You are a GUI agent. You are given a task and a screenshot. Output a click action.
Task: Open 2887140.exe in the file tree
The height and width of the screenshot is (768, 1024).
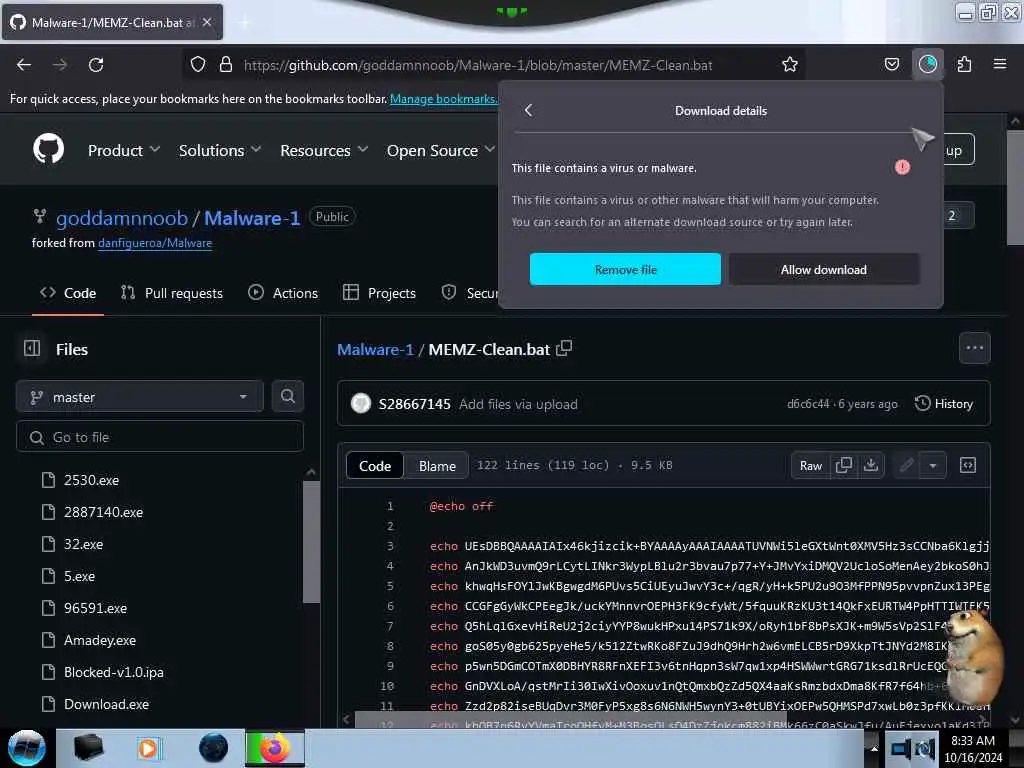[x=103, y=512]
